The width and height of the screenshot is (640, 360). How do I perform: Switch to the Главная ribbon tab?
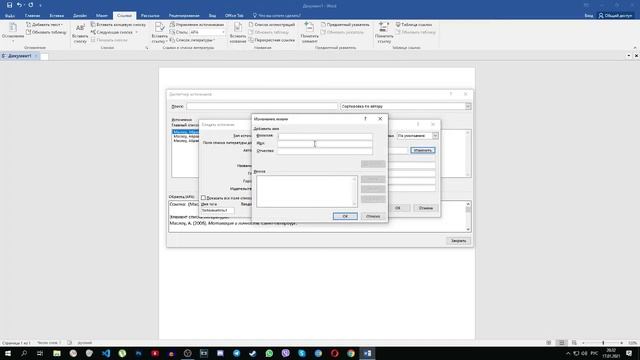coord(32,16)
